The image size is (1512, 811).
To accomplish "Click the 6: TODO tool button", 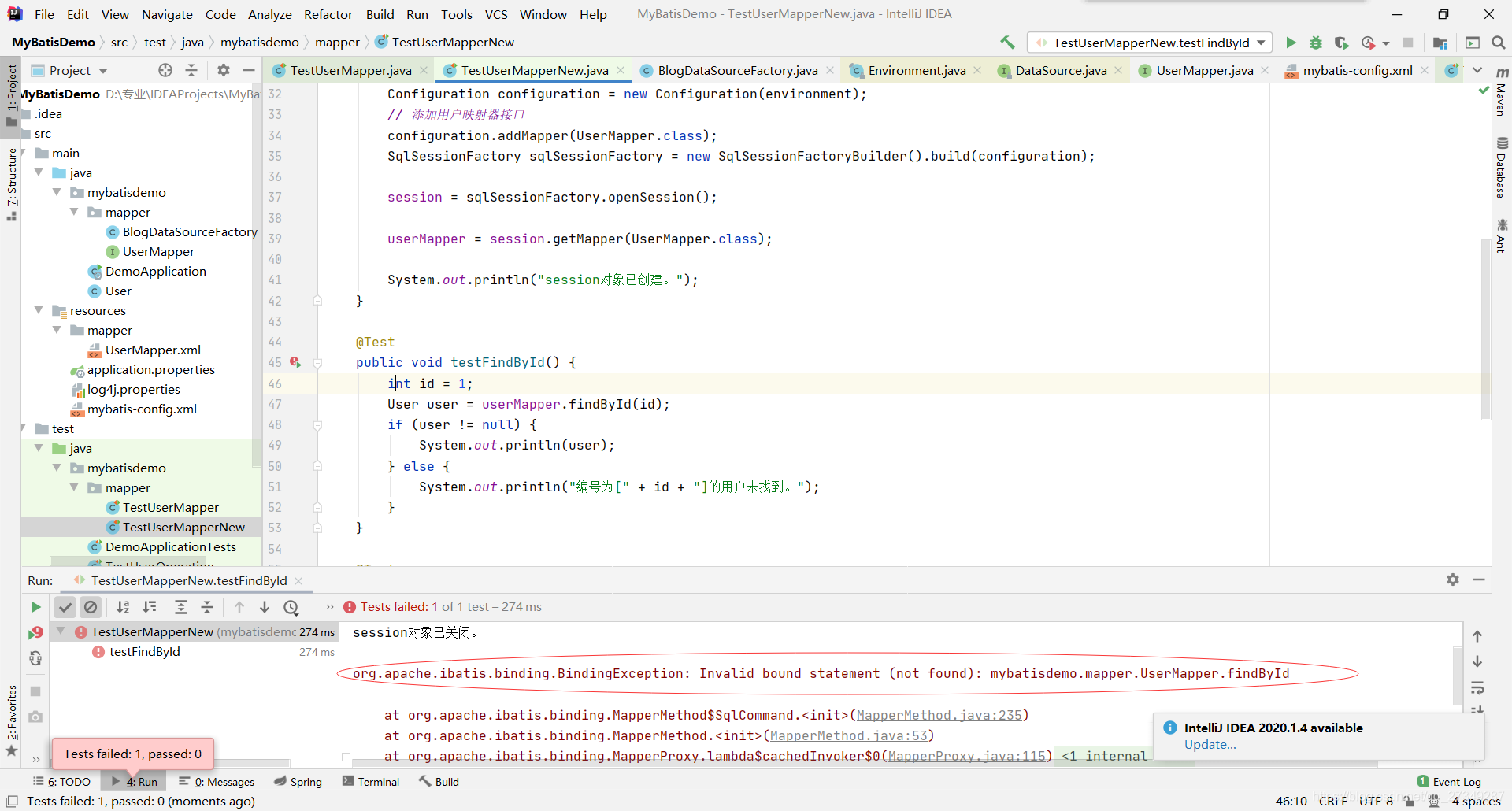I will pos(61,781).
